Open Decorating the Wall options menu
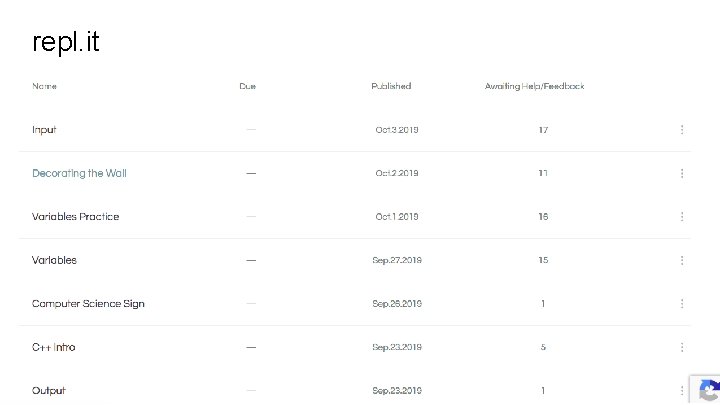This screenshot has width=720, height=405. (x=682, y=173)
